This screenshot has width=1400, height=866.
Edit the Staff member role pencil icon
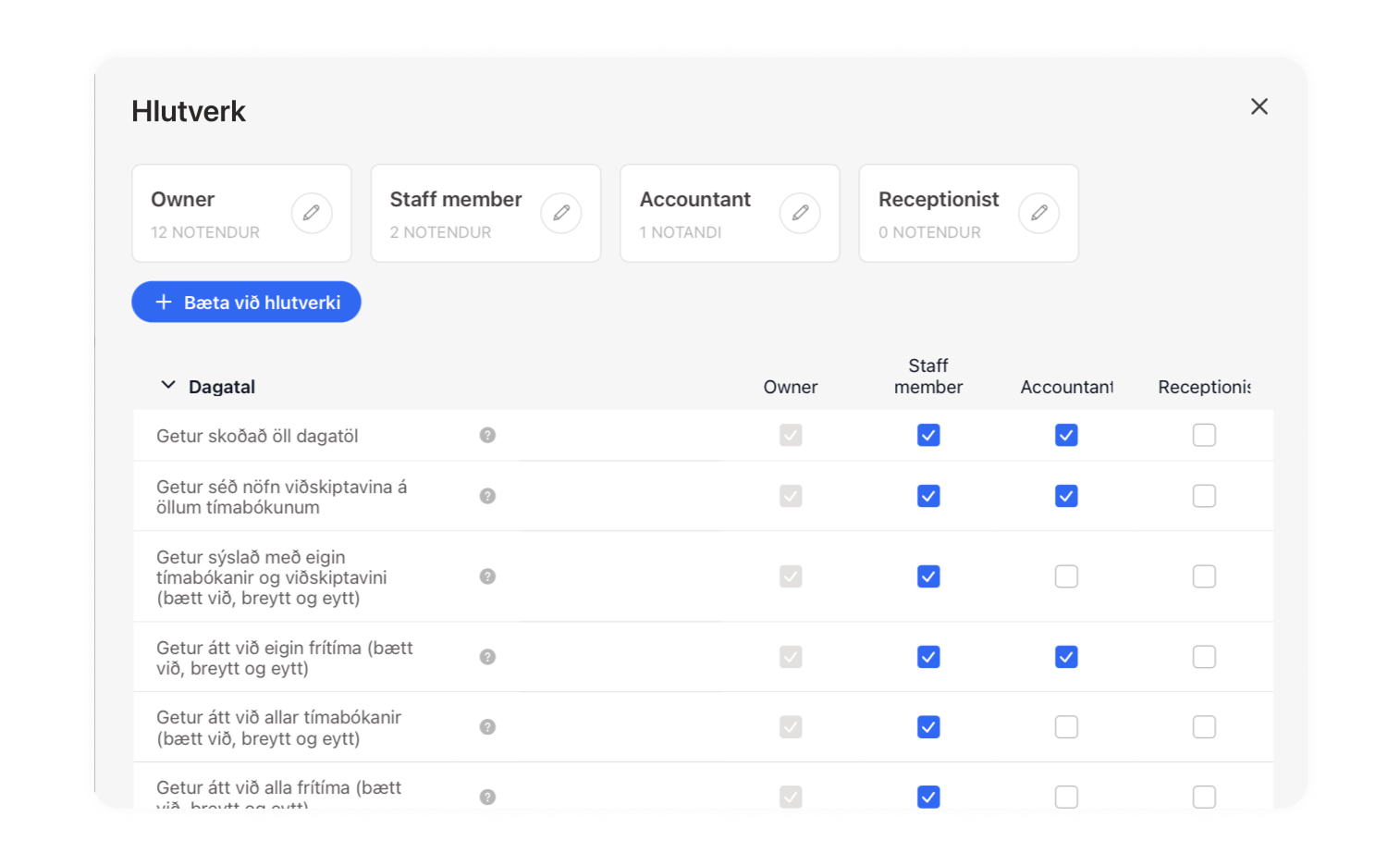561,213
